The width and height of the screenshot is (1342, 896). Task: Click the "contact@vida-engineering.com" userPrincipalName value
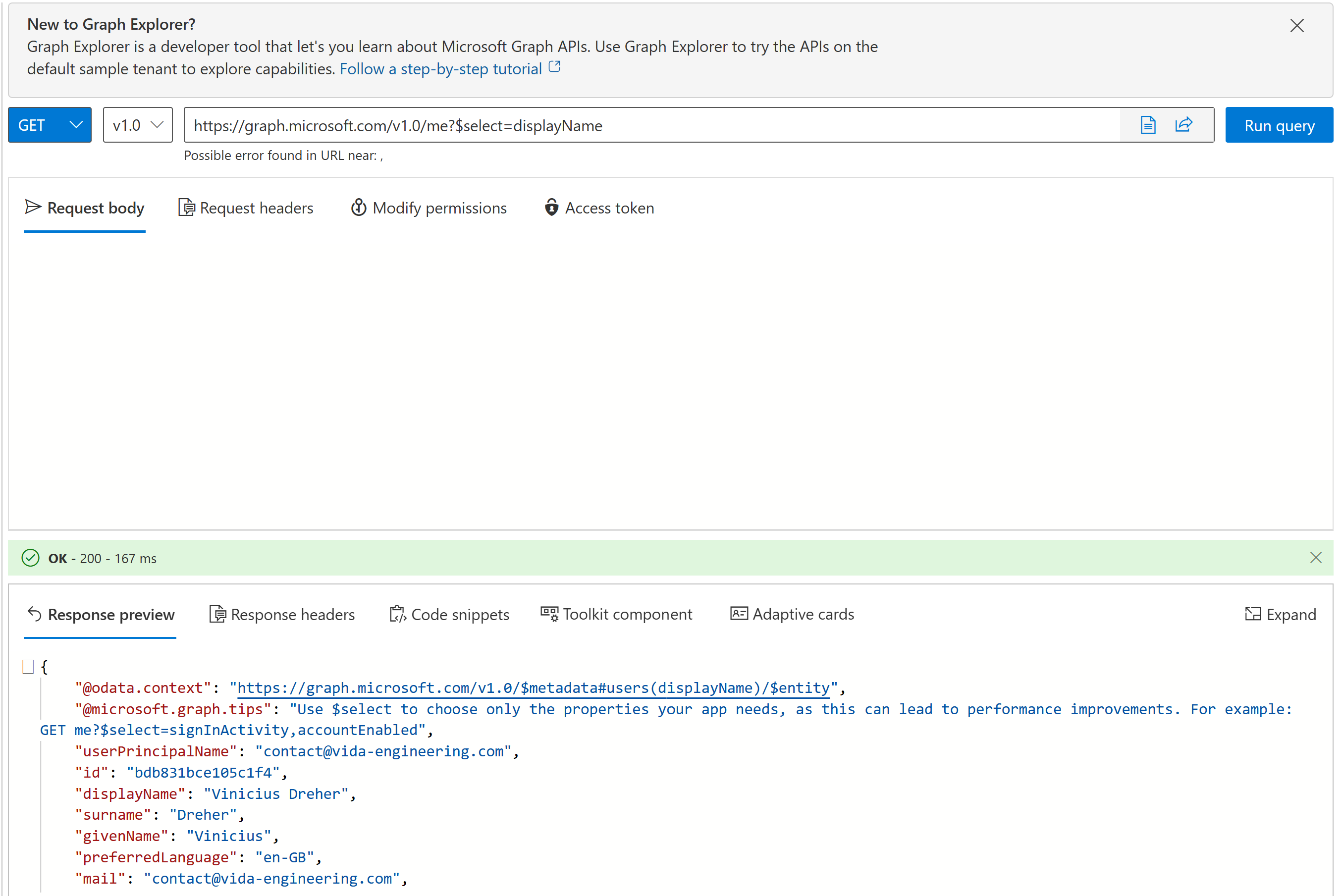(x=383, y=751)
